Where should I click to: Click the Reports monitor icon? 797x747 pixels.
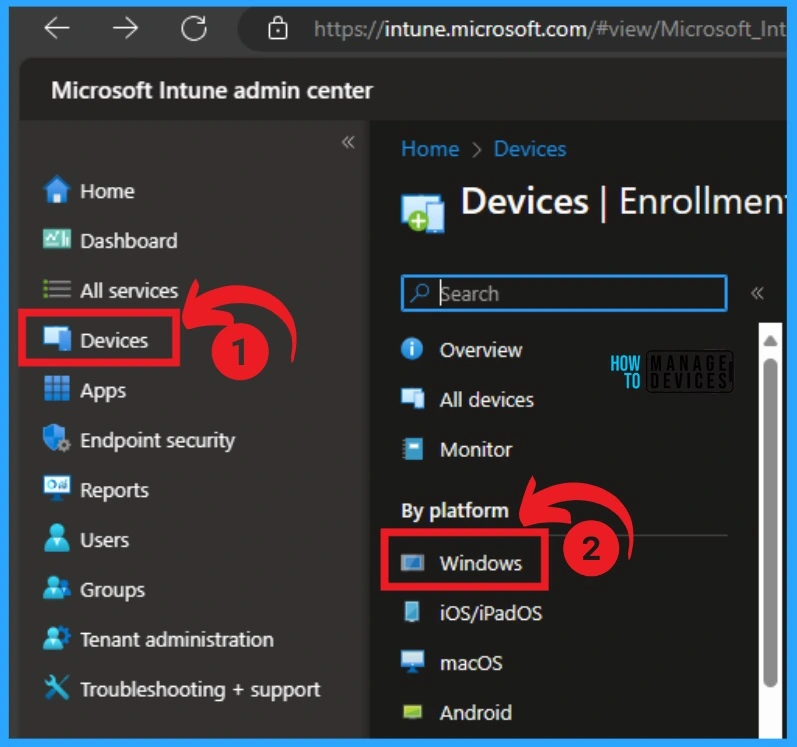pyautogui.click(x=56, y=488)
